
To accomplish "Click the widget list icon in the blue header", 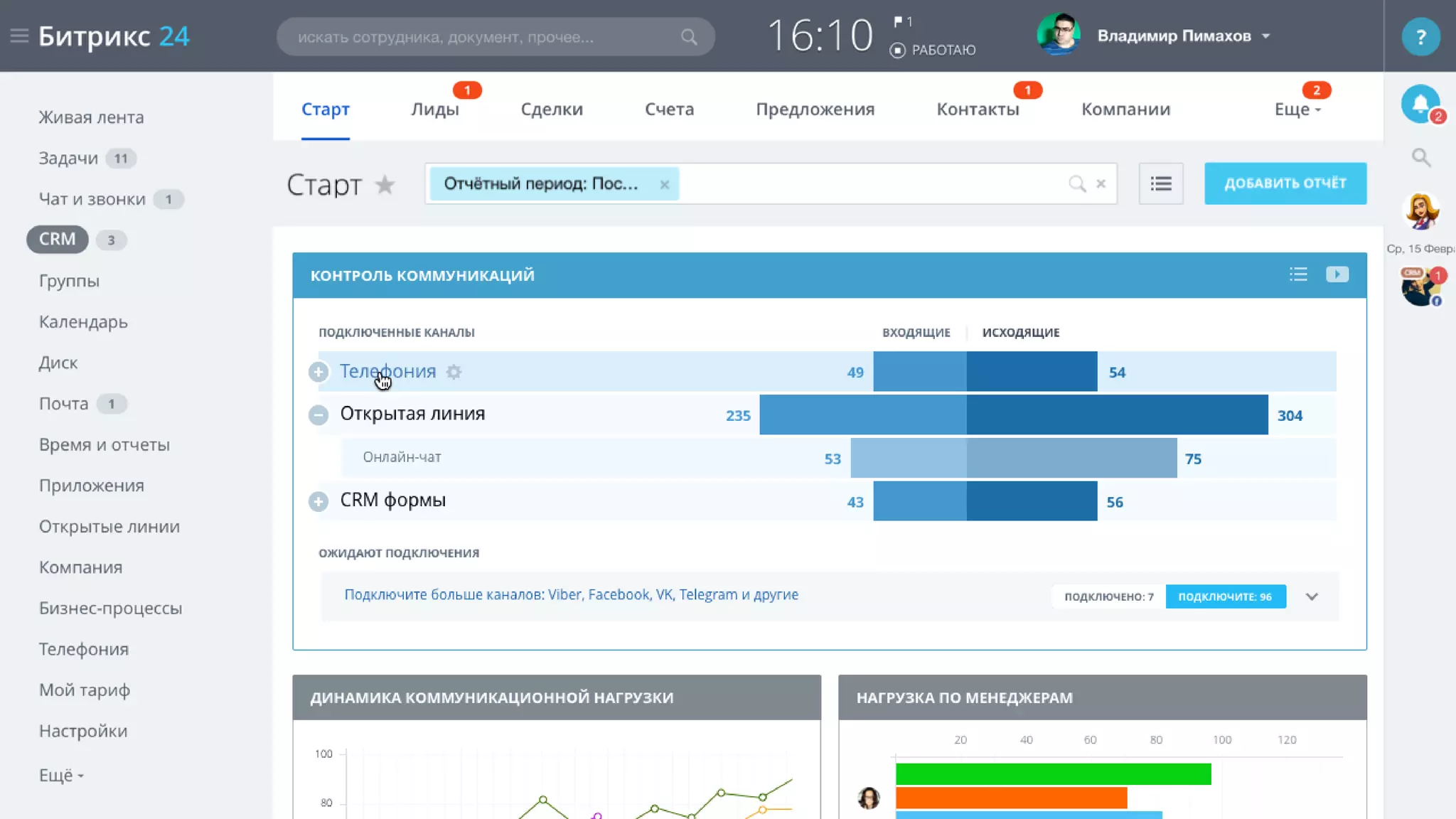I will tap(1298, 274).
